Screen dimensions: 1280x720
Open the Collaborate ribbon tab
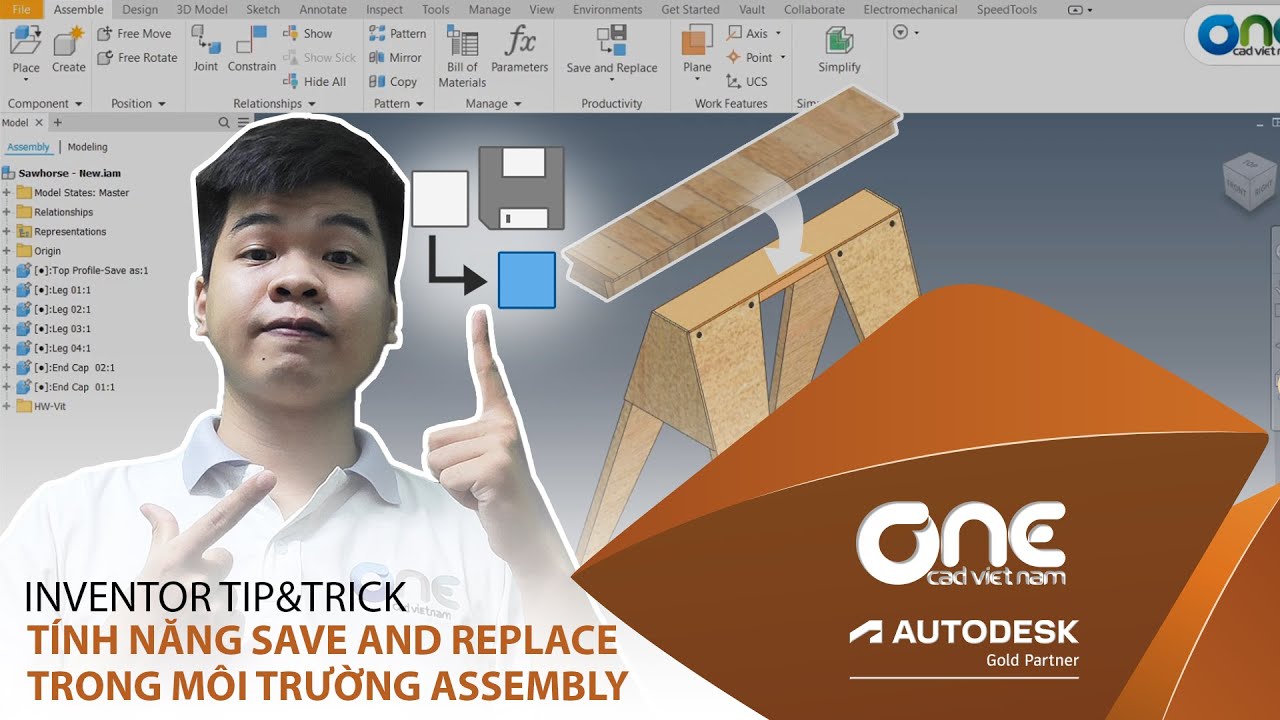click(814, 9)
